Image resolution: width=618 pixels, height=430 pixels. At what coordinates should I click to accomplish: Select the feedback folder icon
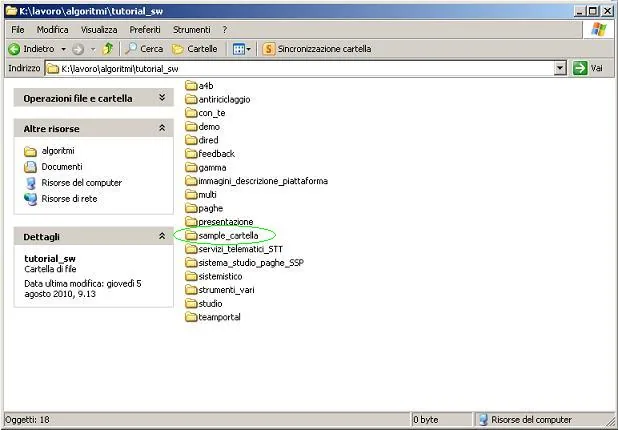pyautogui.click(x=191, y=154)
